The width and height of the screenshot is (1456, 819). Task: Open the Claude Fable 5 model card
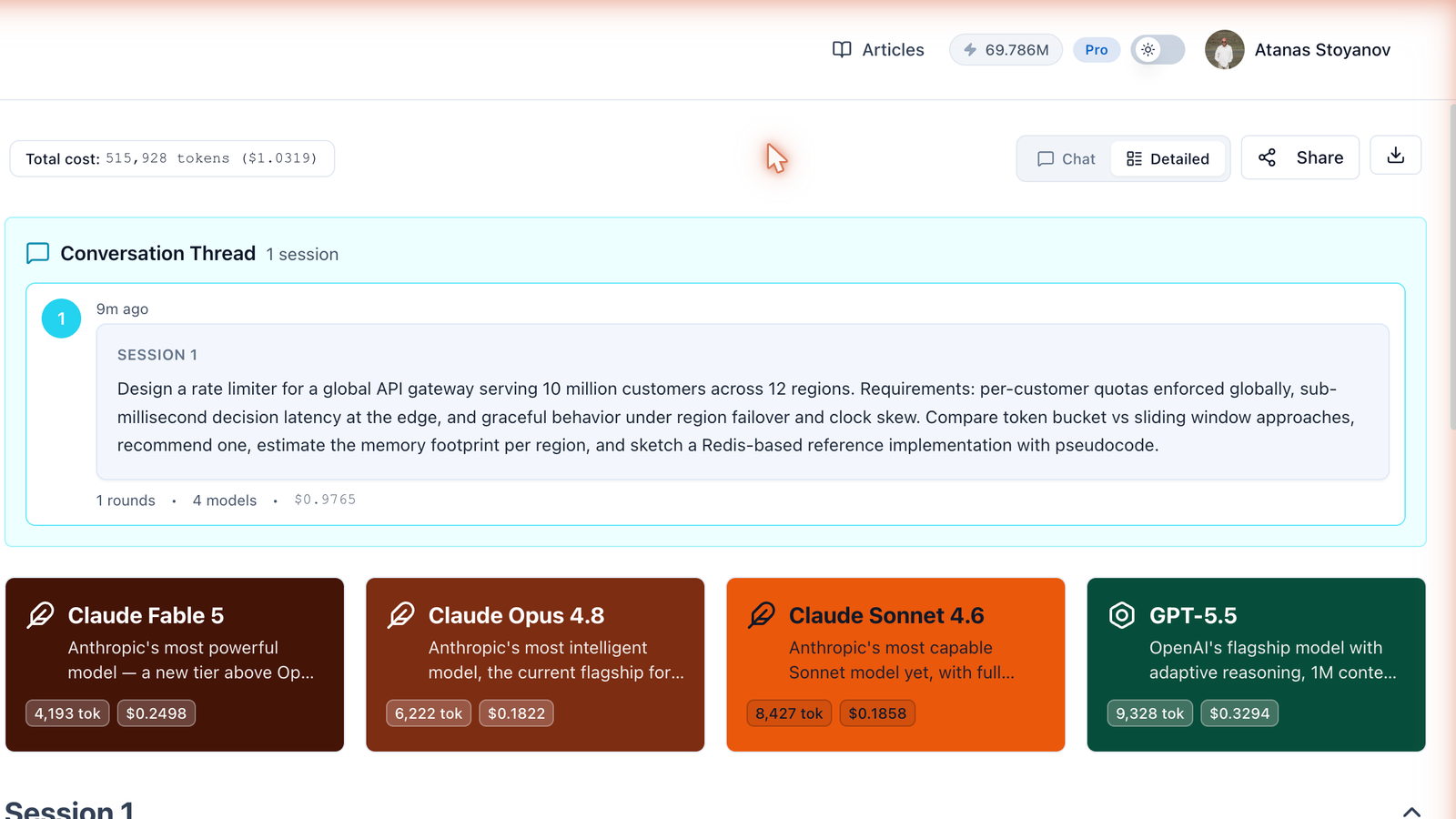coord(175,664)
